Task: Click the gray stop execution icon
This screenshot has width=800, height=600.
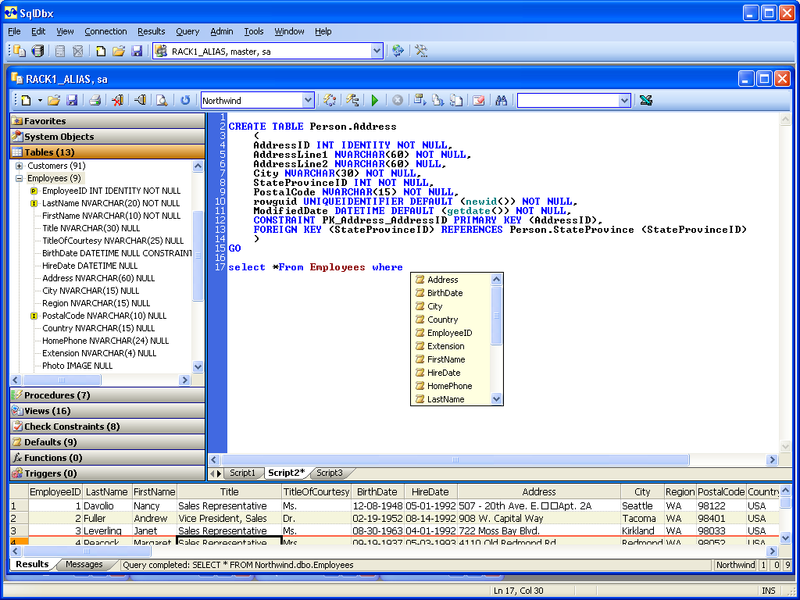Action: click(397, 101)
